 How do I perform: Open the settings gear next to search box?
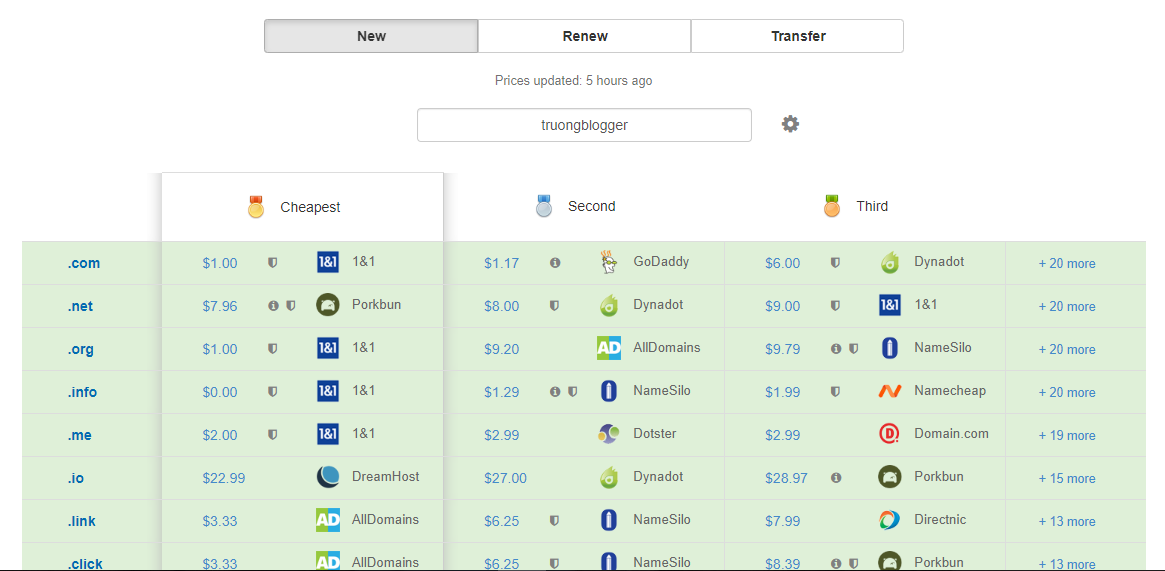(x=790, y=124)
